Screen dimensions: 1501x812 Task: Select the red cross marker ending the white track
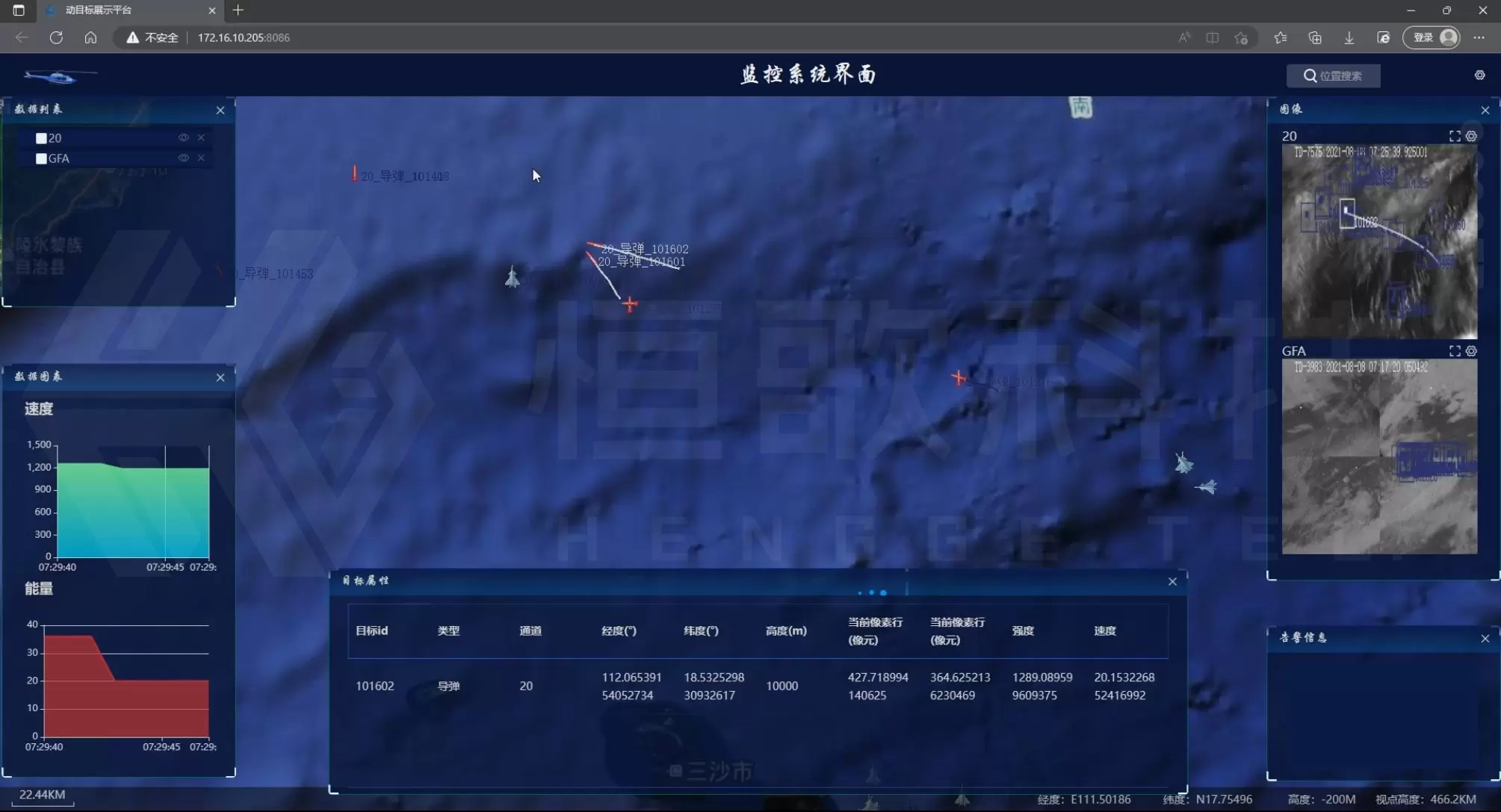coord(630,304)
